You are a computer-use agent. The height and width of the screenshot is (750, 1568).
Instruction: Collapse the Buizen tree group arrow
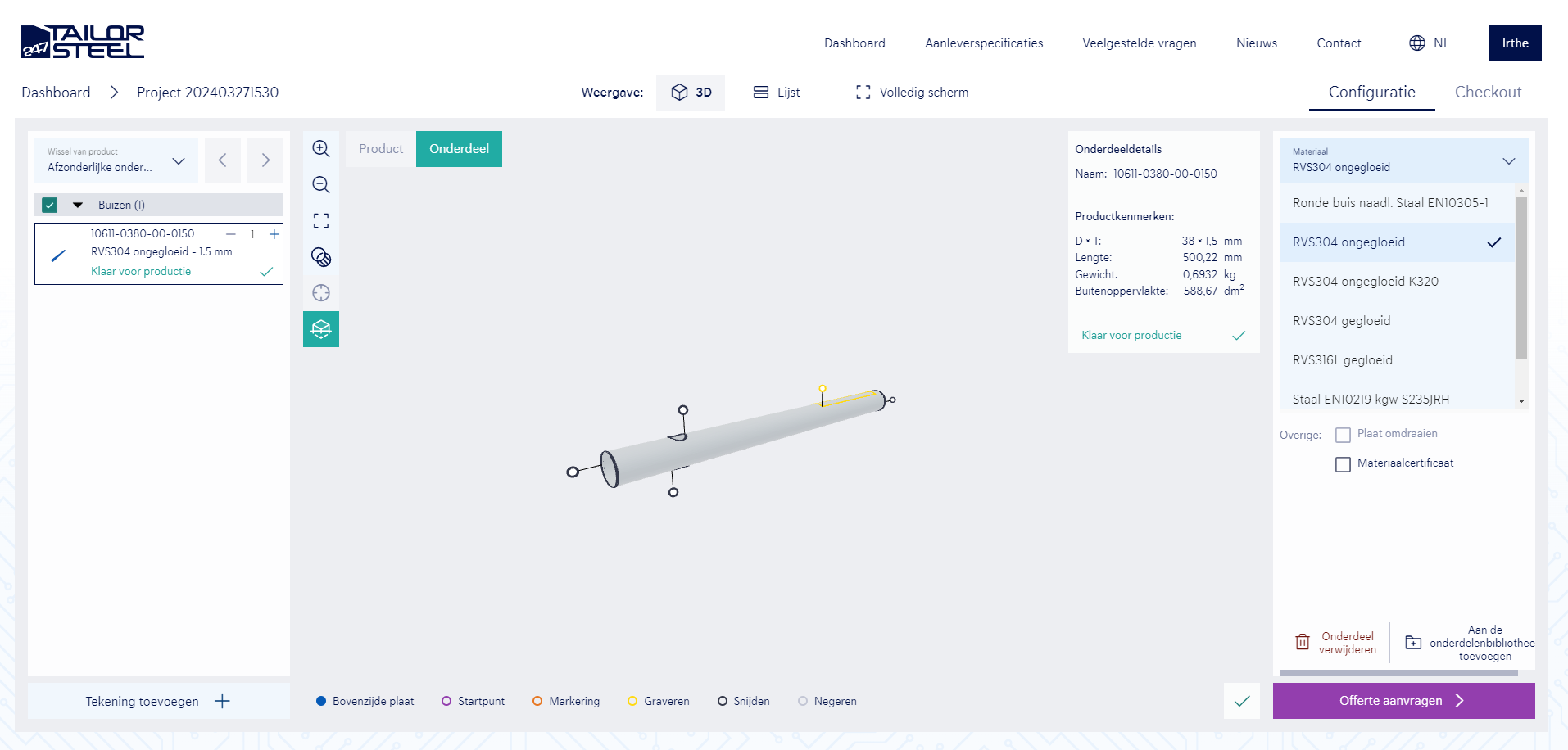click(x=78, y=205)
